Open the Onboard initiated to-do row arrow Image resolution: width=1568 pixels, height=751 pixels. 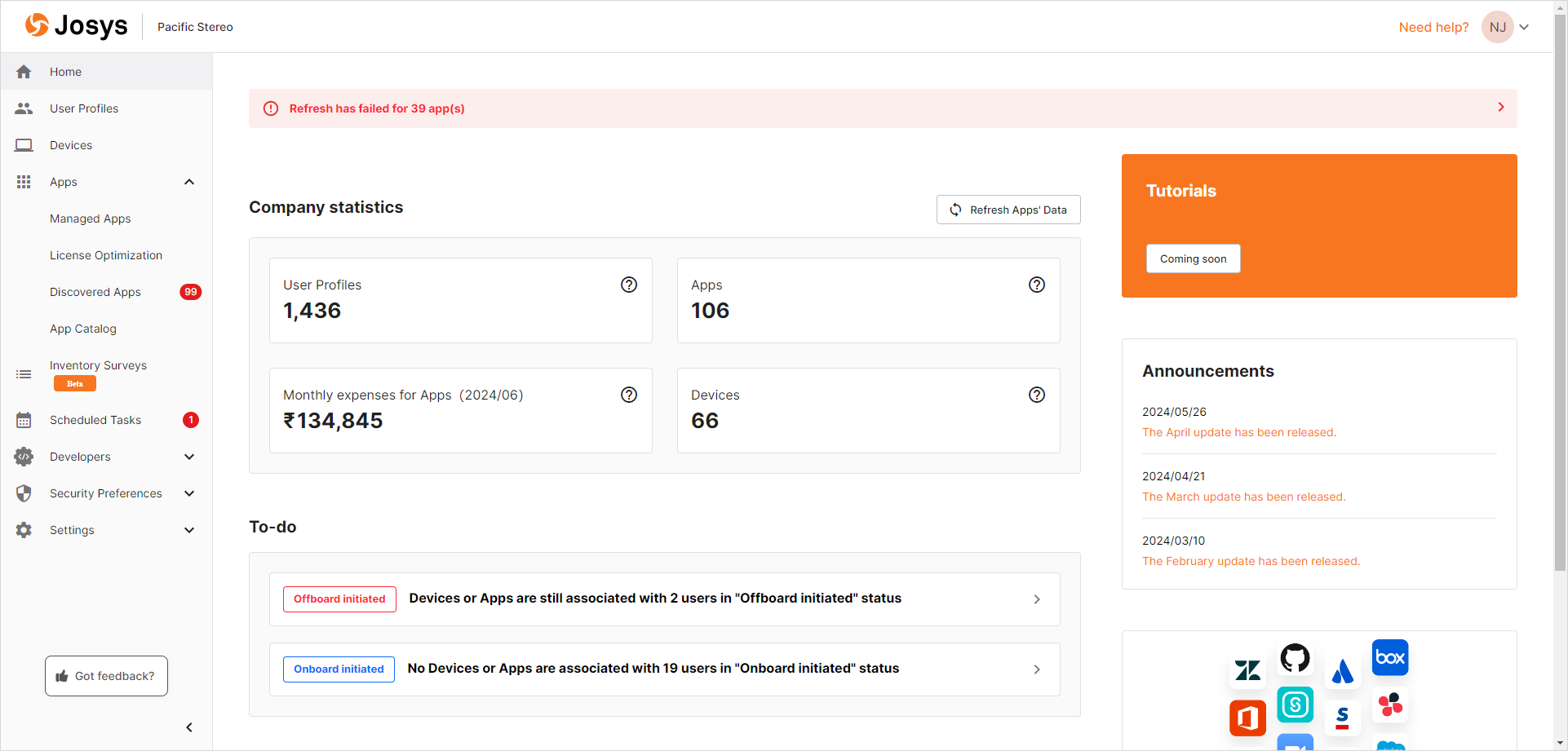pos(1037,669)
